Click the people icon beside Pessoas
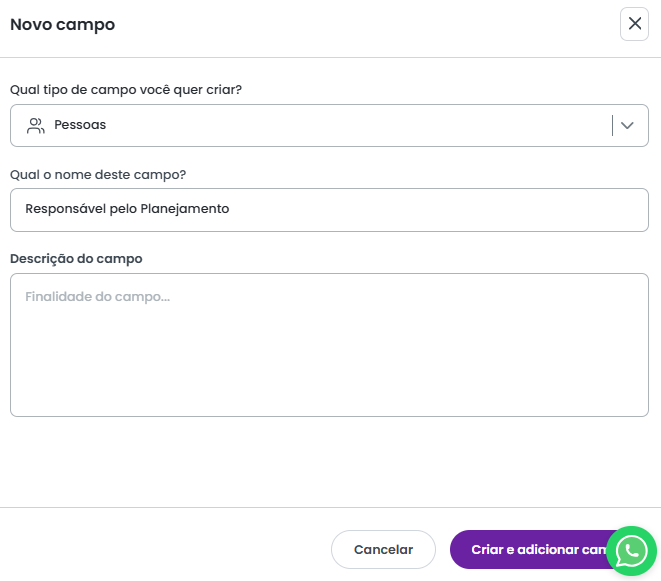 coord(36,126)
